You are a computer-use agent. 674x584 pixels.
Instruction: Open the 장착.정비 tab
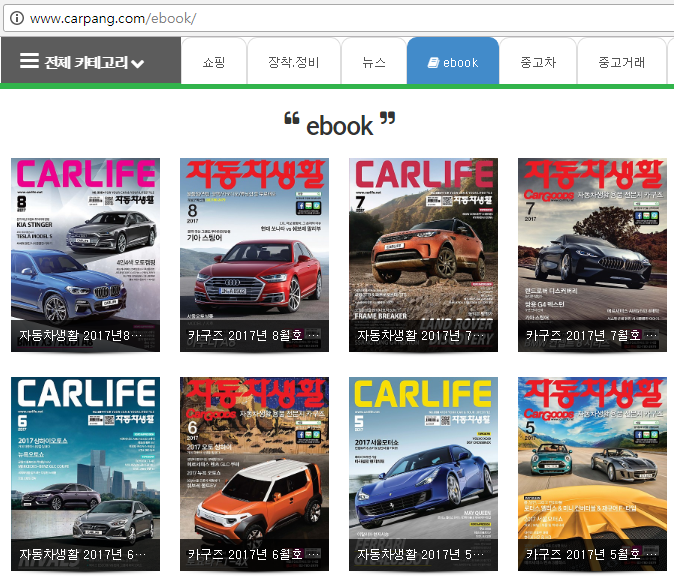(x=294, y=62)
